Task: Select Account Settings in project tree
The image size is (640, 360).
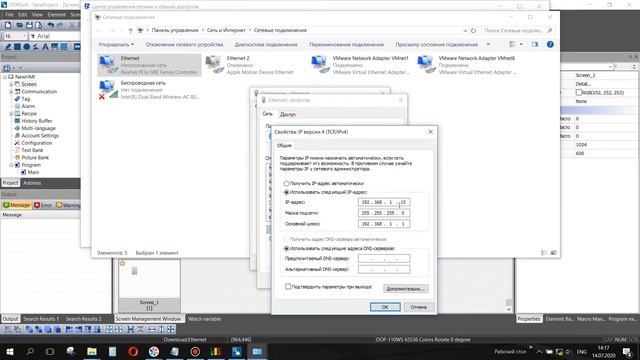Action: 40,136
